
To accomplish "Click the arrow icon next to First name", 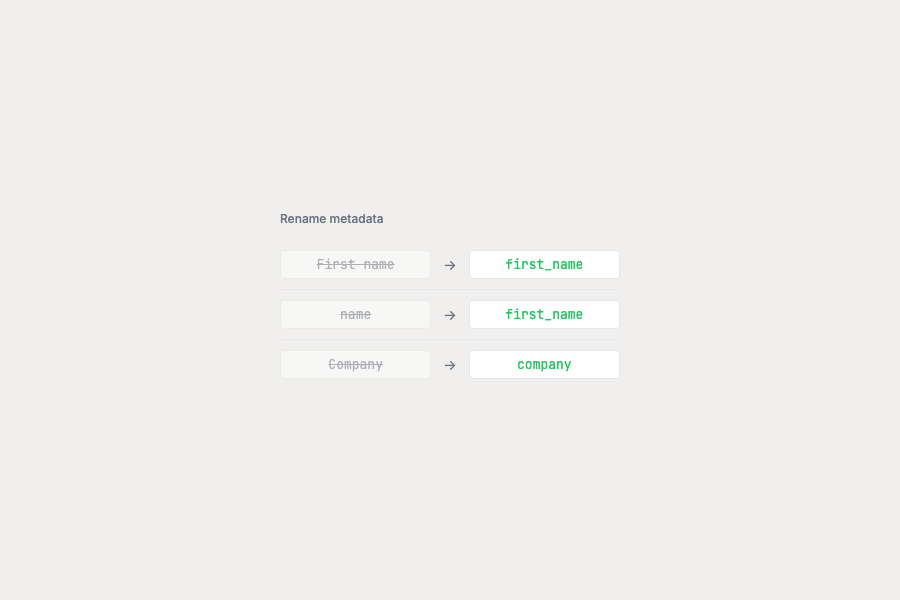I will (x=448, y=264).
